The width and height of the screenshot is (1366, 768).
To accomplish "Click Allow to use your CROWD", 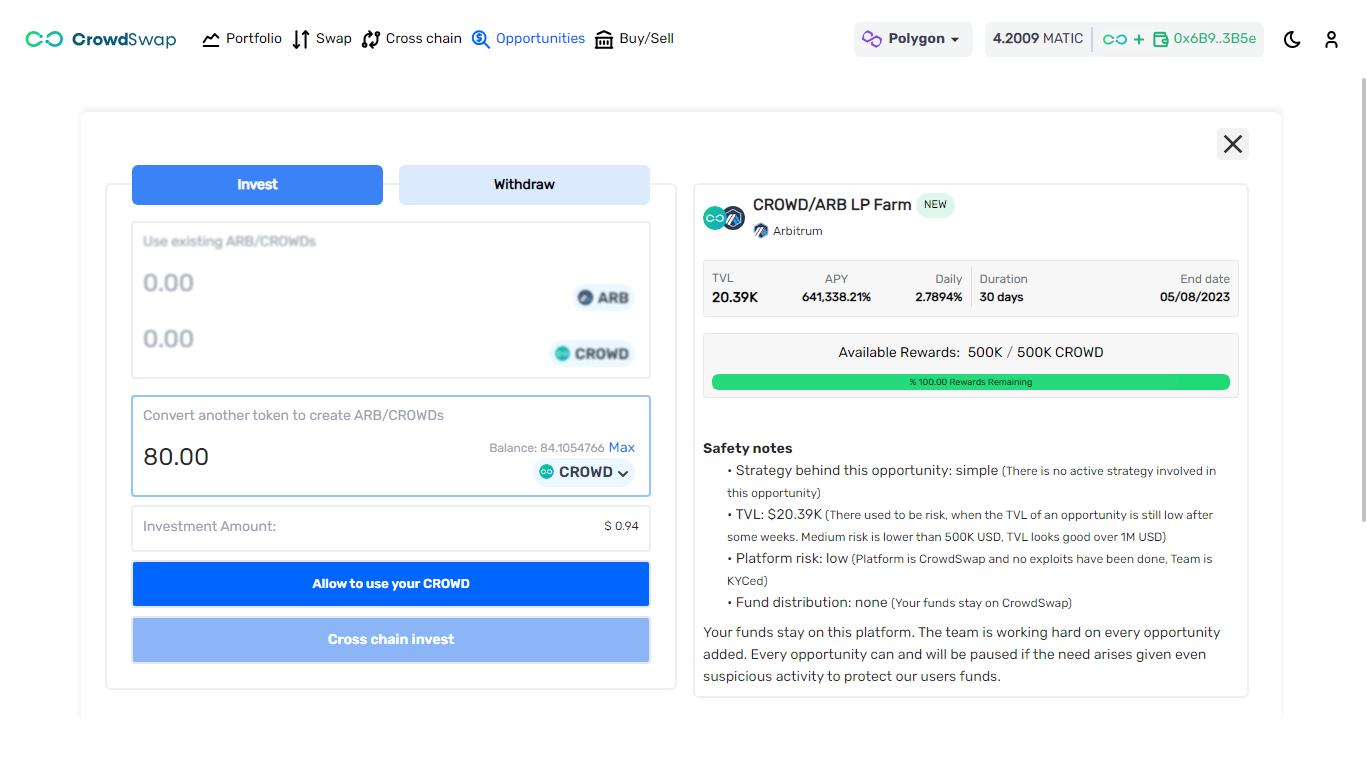I will (x=391, y=584).
